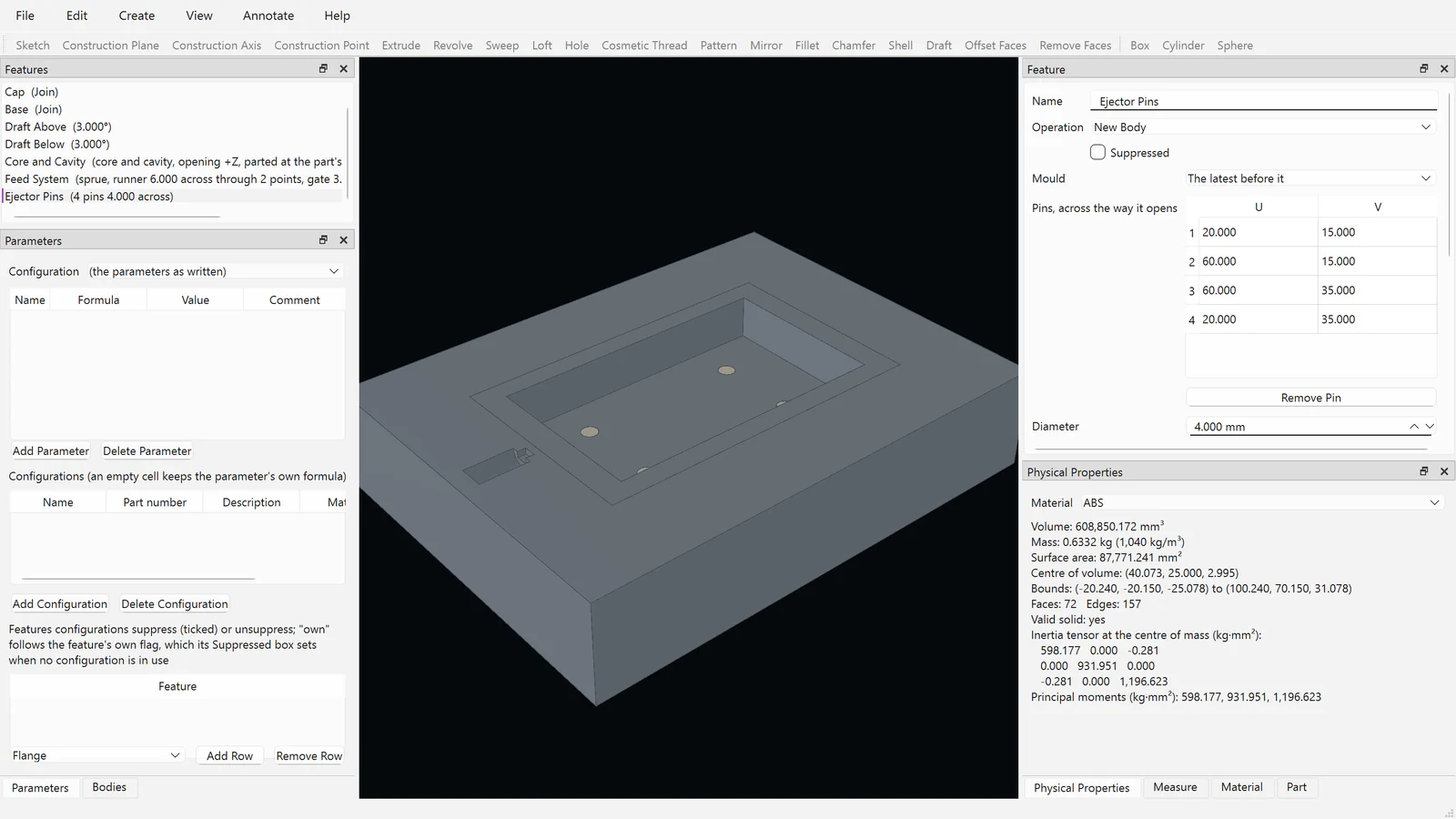Open the Operation New Body dropdown
Screen dimensions: 1456x819
tap(1263, 127)
